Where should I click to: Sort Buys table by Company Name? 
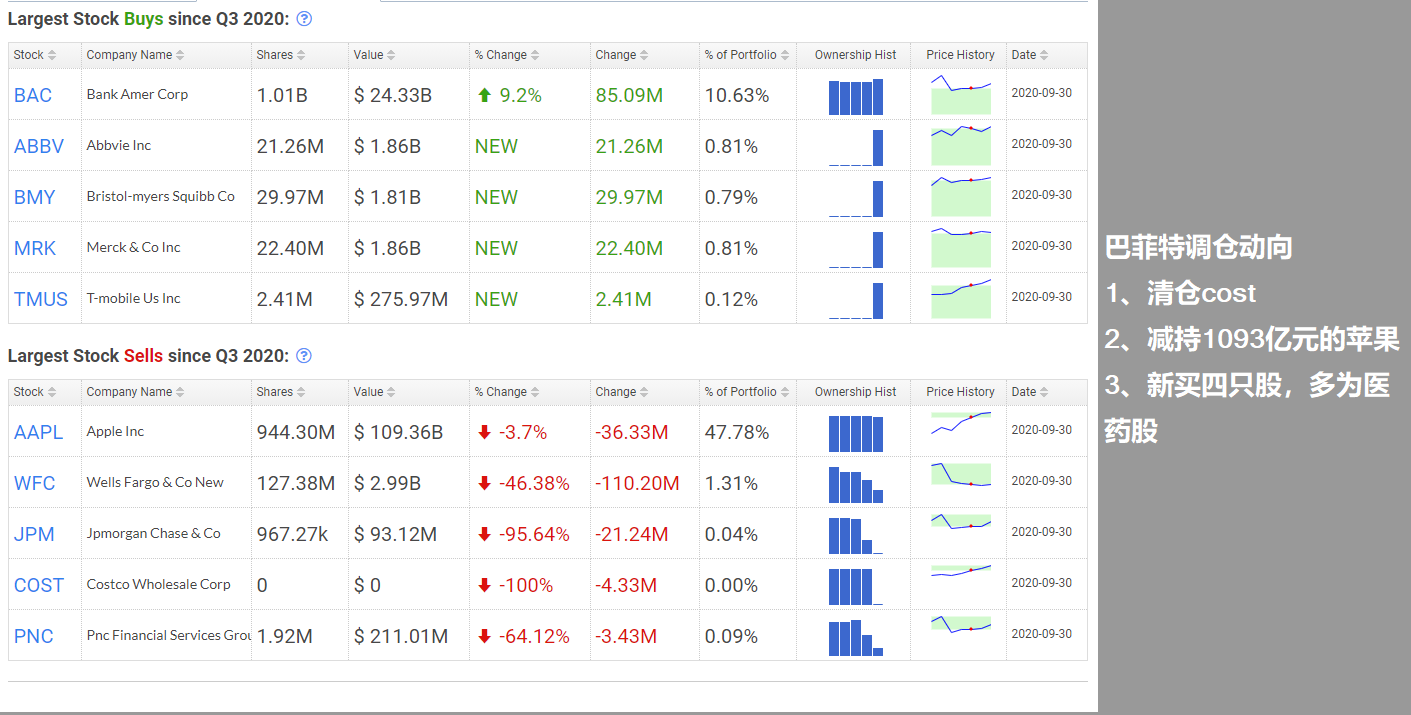135,55
